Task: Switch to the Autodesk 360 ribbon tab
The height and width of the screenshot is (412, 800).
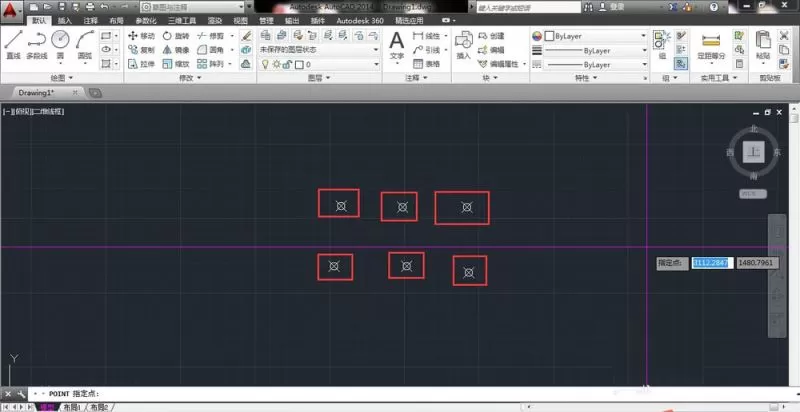Action: (360, 21)
